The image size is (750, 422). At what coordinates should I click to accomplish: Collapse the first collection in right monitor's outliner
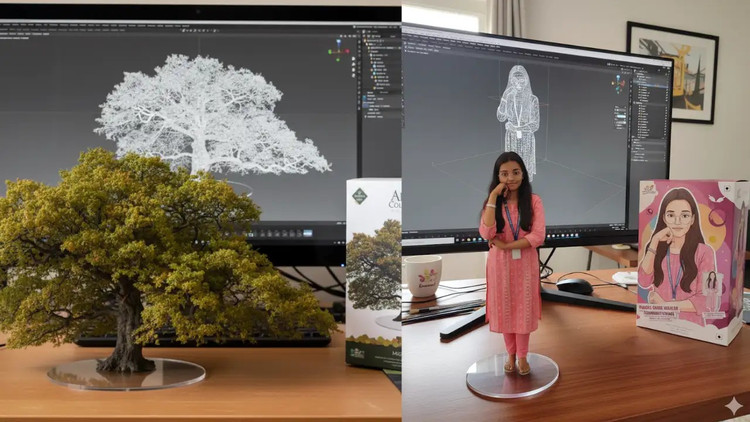click(637, 76)
